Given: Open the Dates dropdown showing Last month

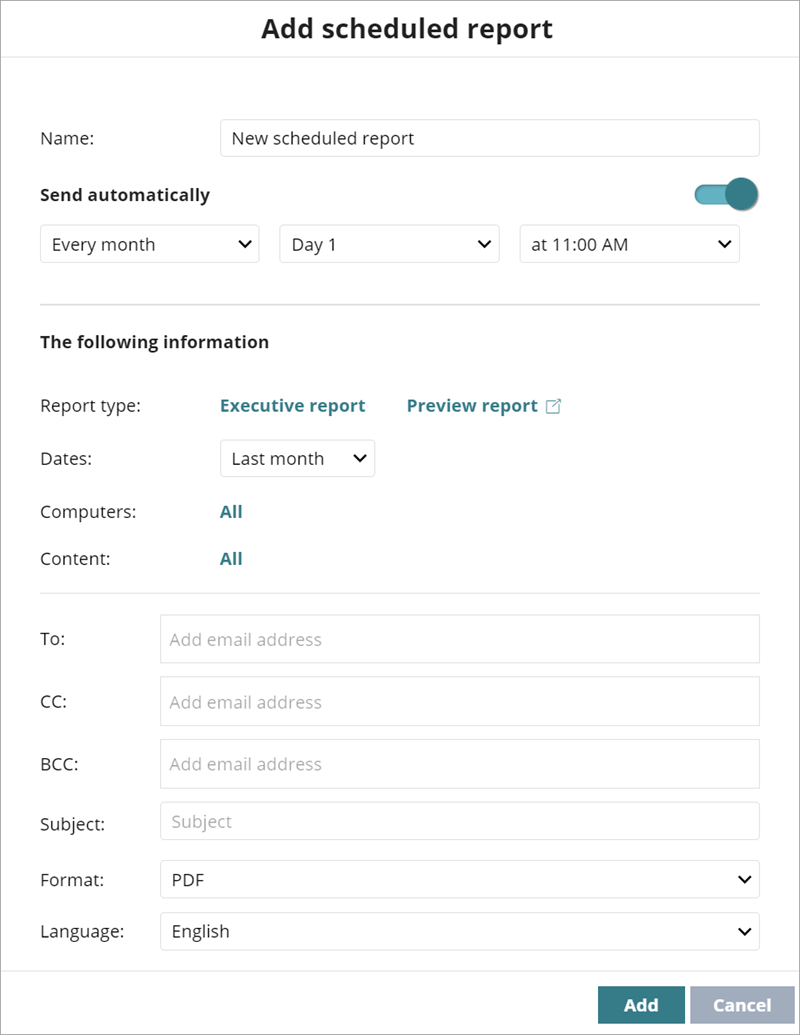Looking at the screenshot, I should 297,458.
